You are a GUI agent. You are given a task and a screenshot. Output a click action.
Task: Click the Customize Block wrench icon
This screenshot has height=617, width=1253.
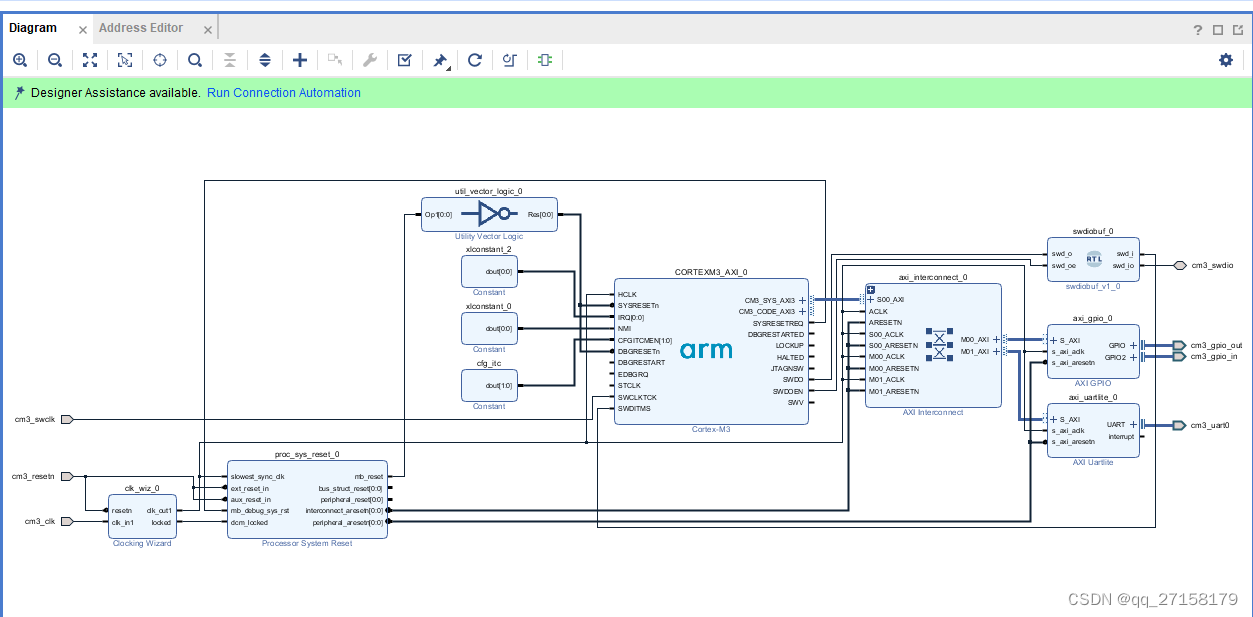(x=369, y=60)
